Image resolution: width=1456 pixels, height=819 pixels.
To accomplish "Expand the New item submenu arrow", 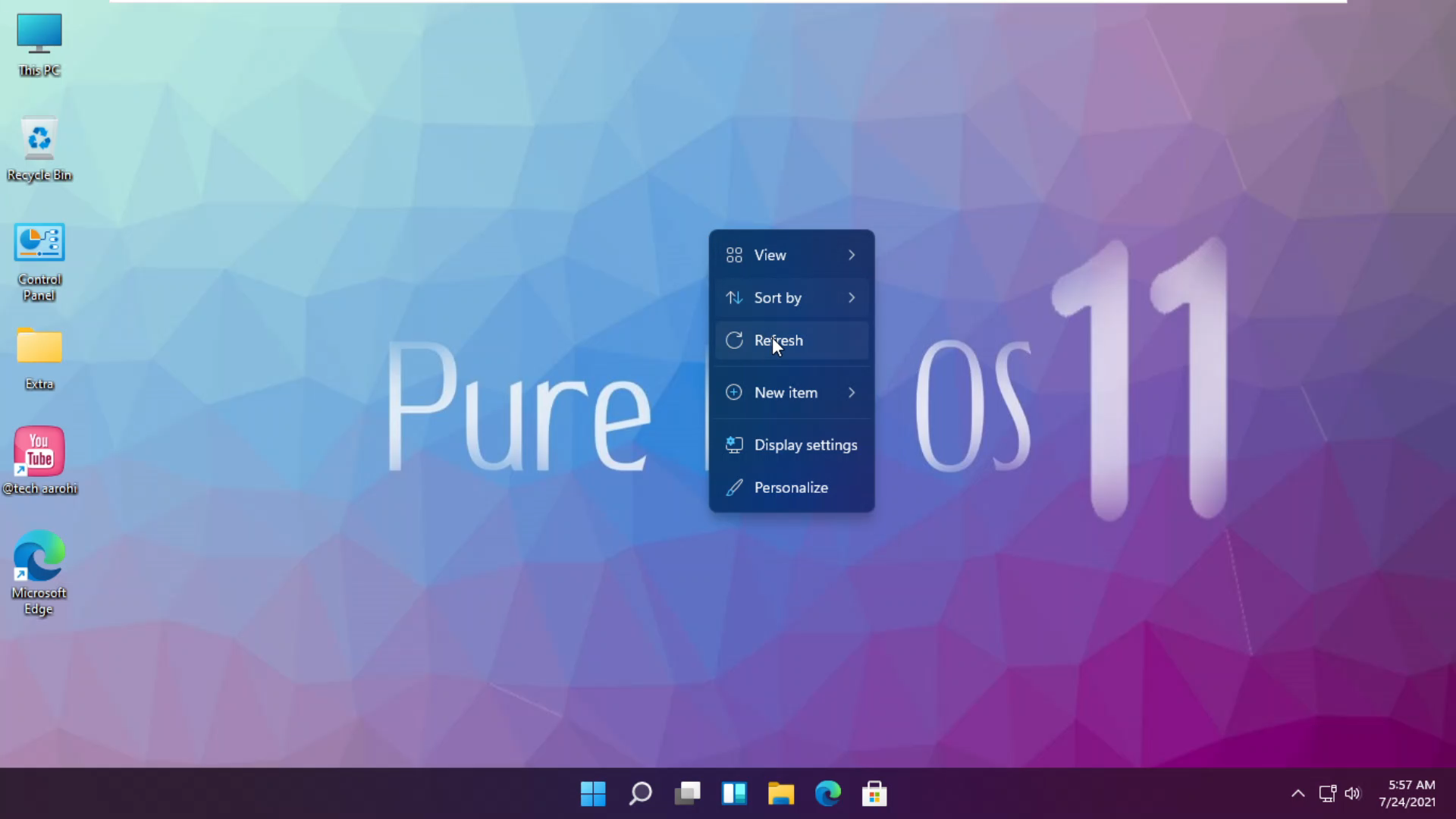I will [852, 393].
